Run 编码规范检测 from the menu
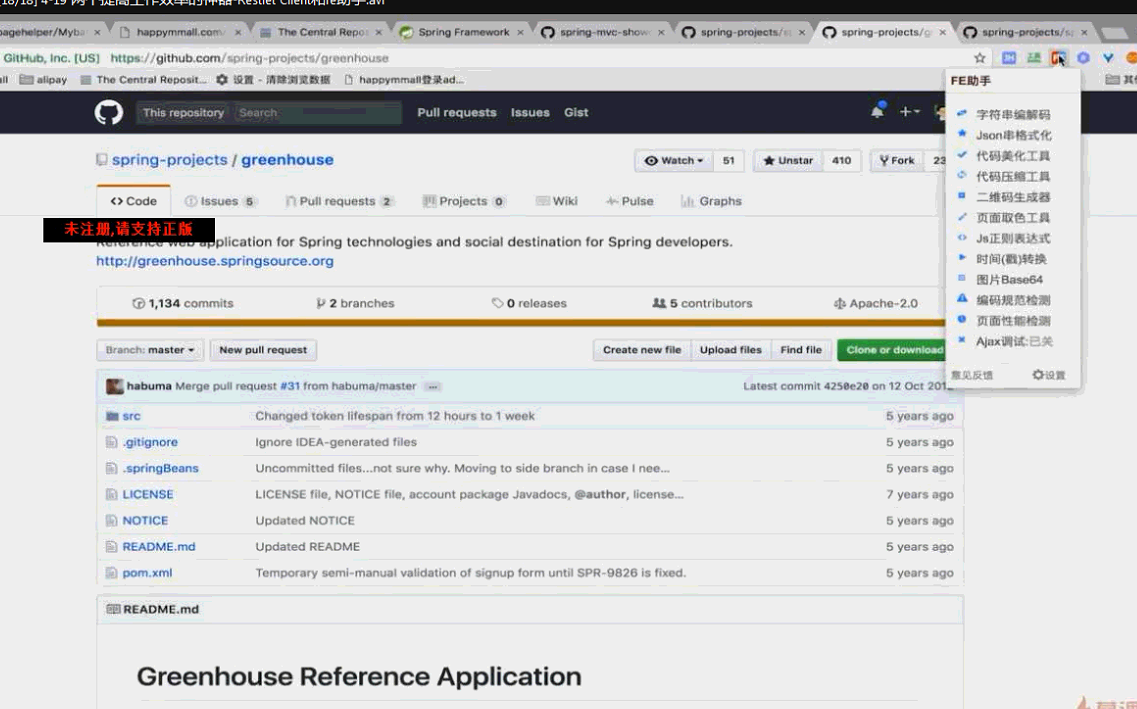Viewport: 1137px width, 709px height. [x=1012, y=300]
